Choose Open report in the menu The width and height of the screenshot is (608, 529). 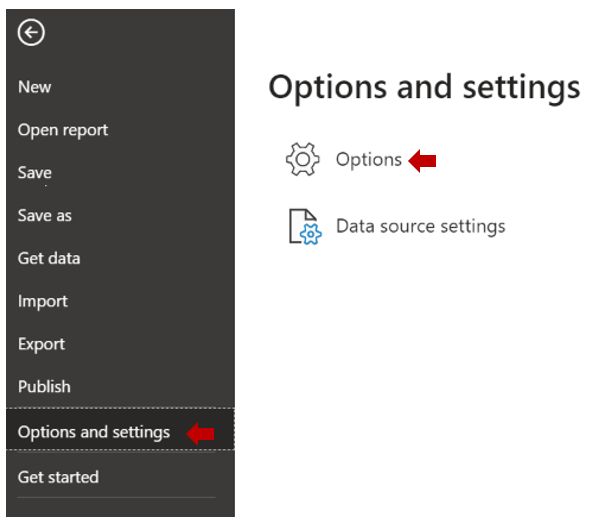63,130
